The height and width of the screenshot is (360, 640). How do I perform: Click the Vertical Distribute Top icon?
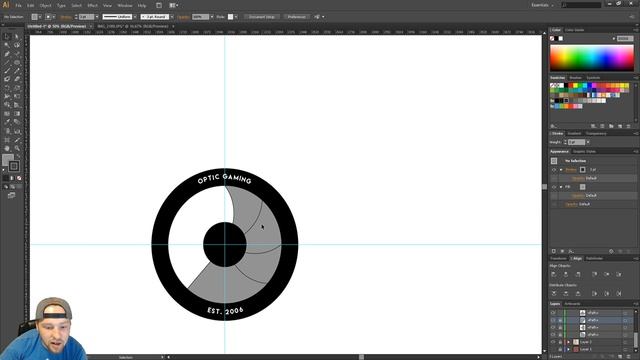pyautogui.click(x=554, y=293)
